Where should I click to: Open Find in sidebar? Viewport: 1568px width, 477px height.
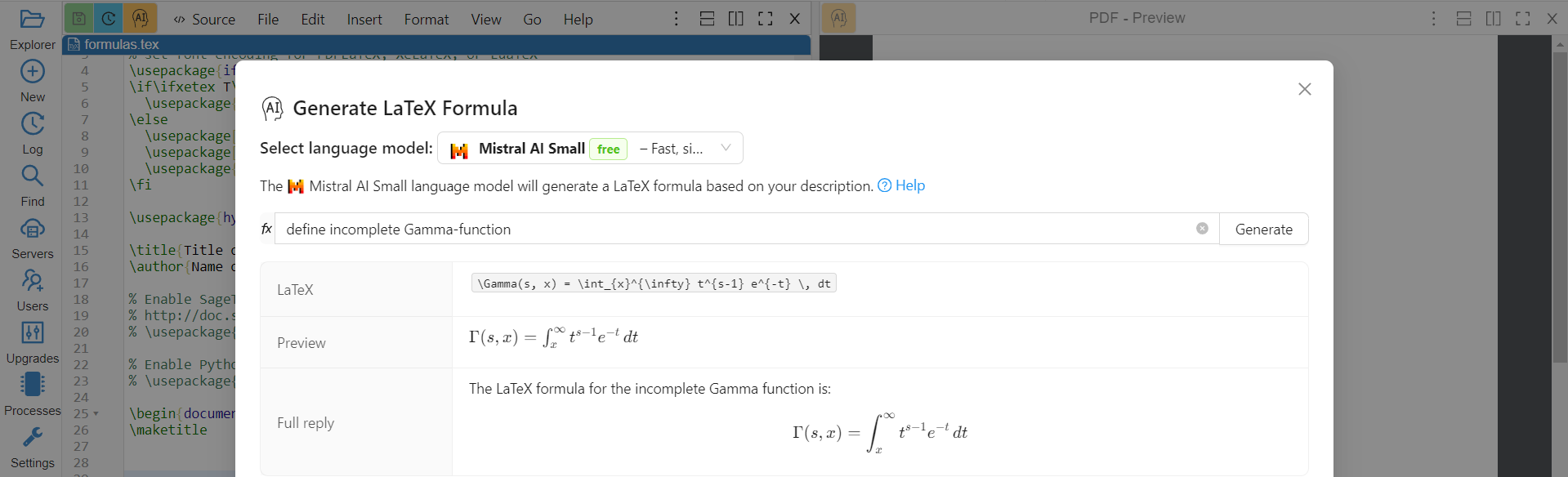click(32, 185)
